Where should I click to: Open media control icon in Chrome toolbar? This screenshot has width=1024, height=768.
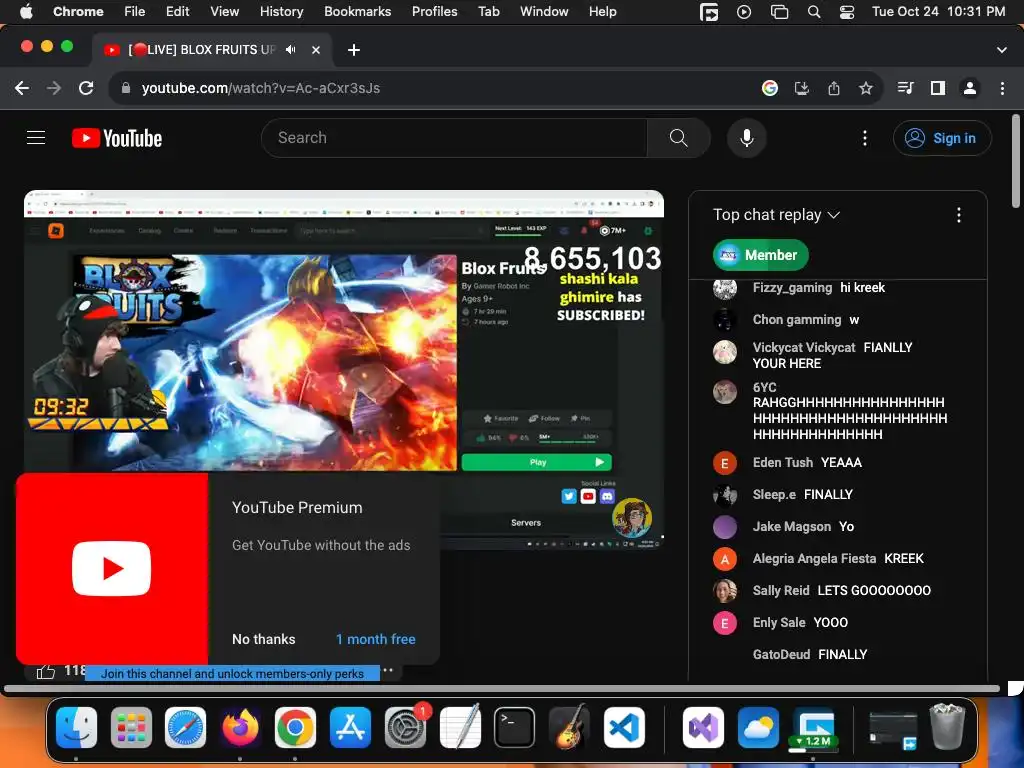(x=905, y=88)
